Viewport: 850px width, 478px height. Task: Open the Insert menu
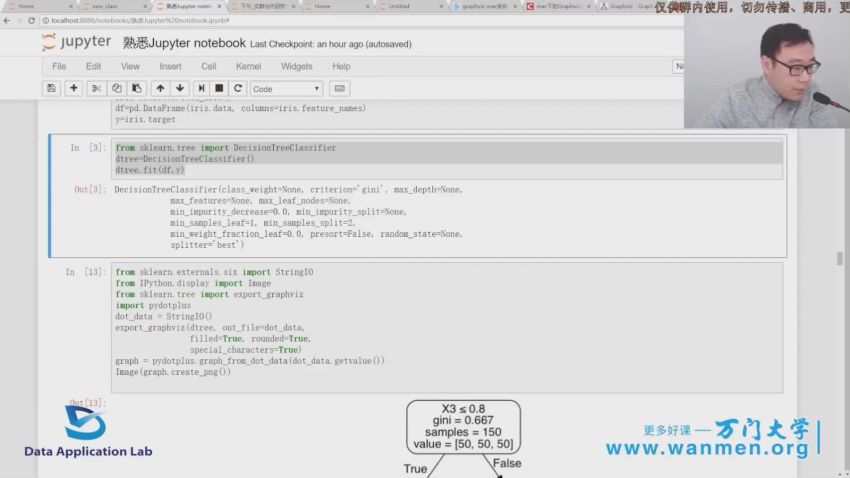point(170,66)
